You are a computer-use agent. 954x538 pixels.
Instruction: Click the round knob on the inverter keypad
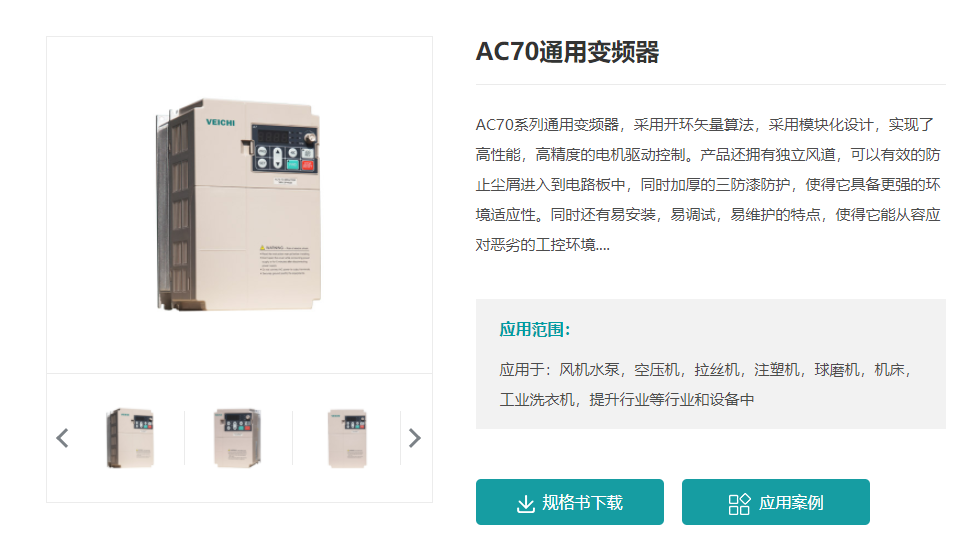(x=310, y=138)
